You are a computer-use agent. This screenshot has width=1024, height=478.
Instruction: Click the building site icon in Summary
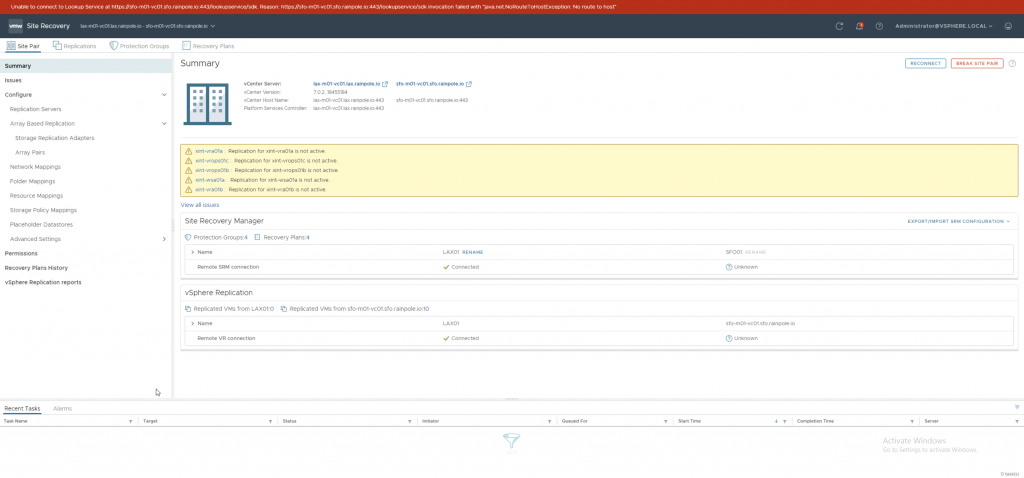207,104
